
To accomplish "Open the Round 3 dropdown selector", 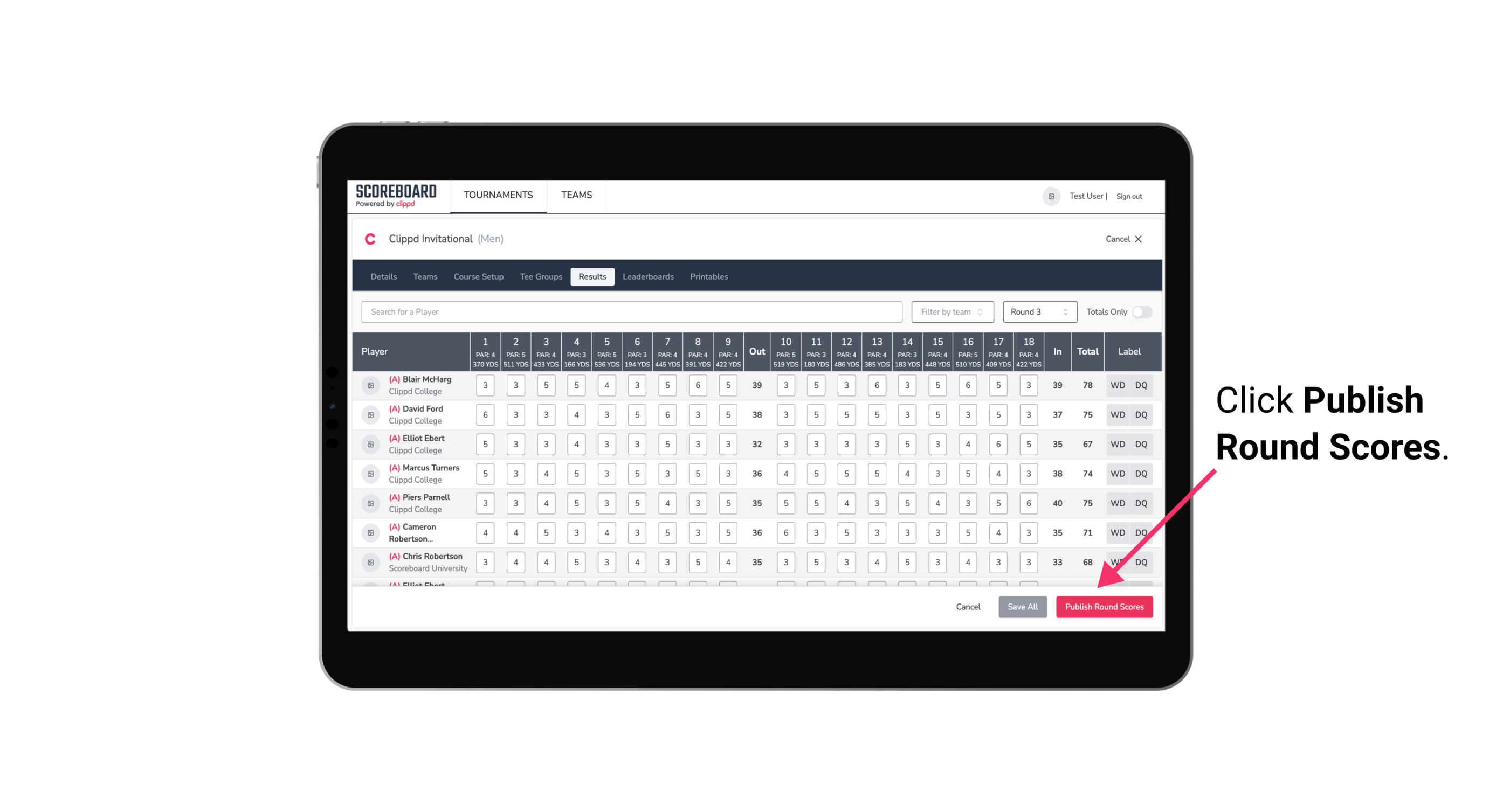I will [x=1037, y=312].
